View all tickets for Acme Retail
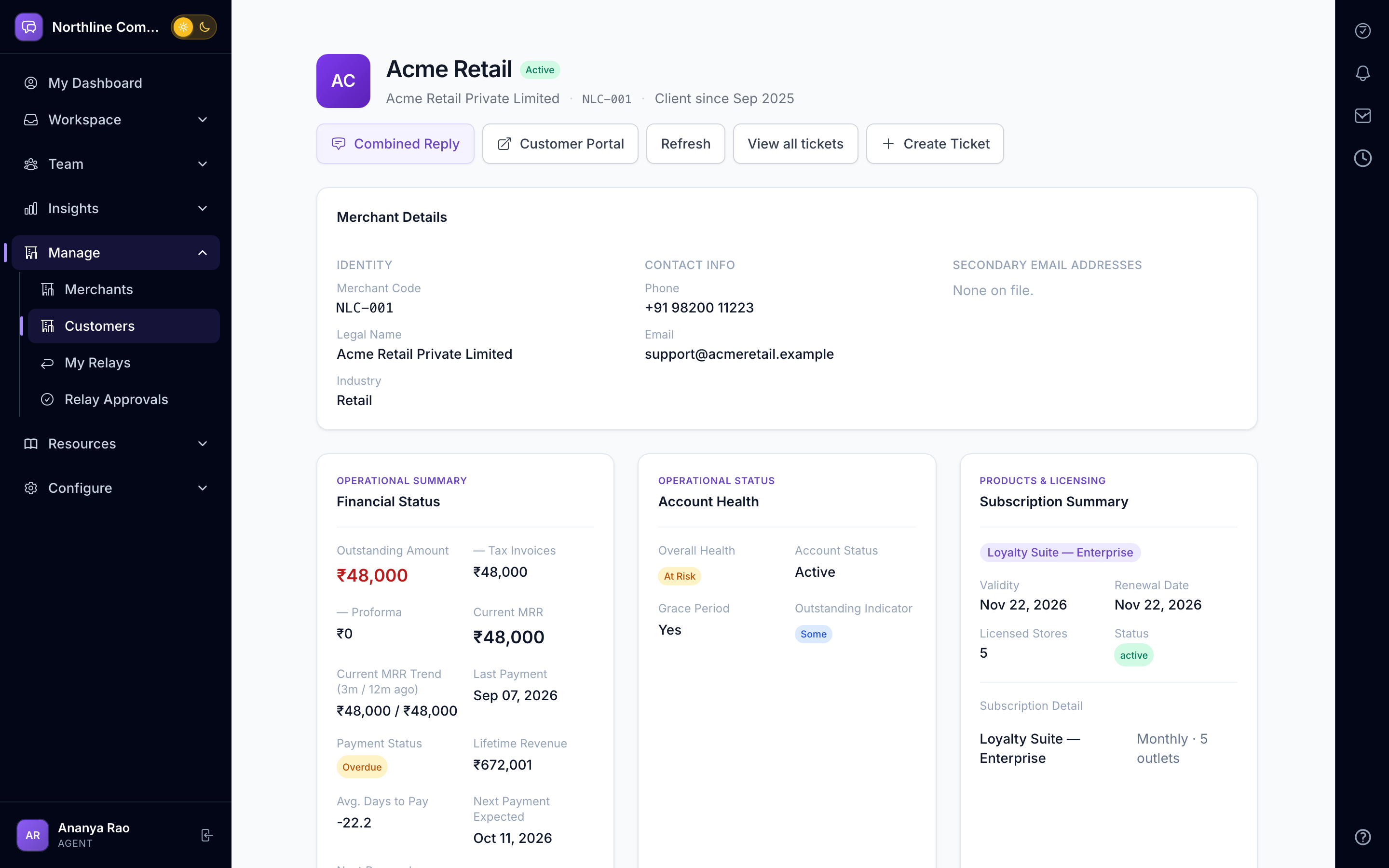The width and height of the screenshot is (1389, 868). (x=795, y=144)
